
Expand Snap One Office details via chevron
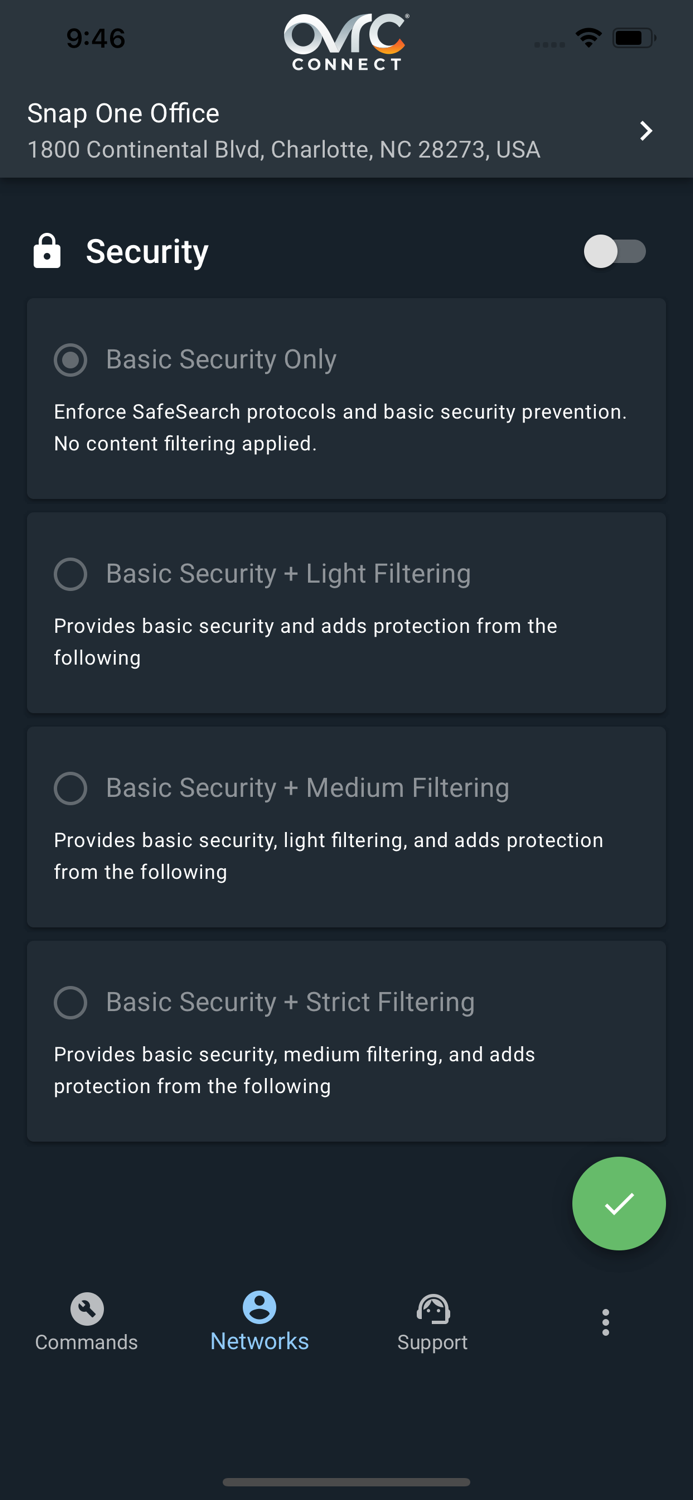(646, 130)
